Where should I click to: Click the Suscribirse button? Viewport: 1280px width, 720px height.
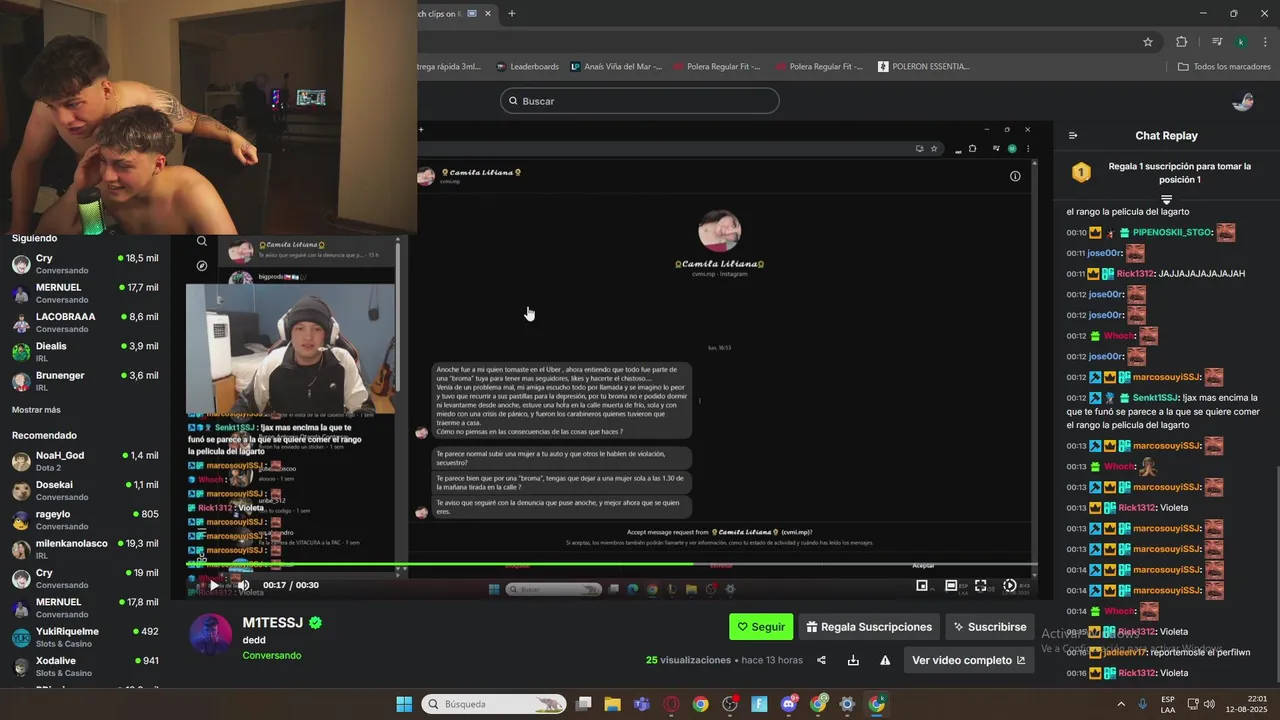tap(990, 627)
